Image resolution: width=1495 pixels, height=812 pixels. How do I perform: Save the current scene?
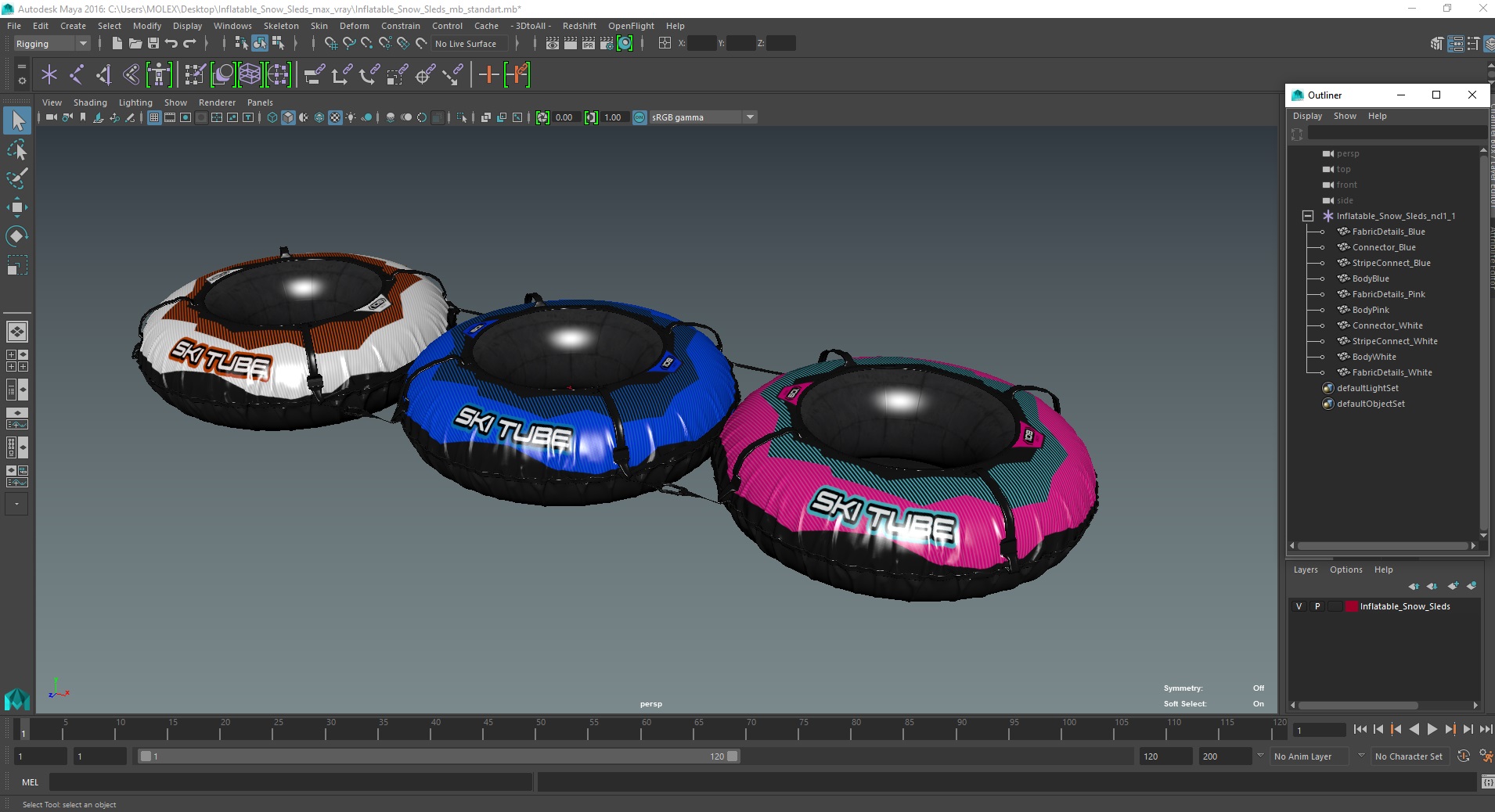pos(153,44)
